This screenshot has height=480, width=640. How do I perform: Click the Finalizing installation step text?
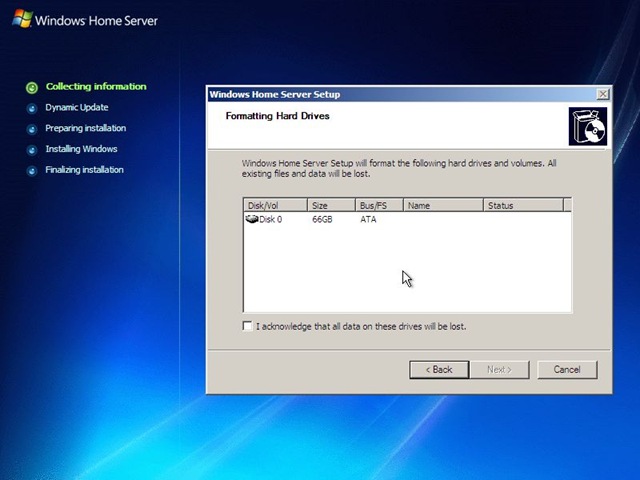84,170
